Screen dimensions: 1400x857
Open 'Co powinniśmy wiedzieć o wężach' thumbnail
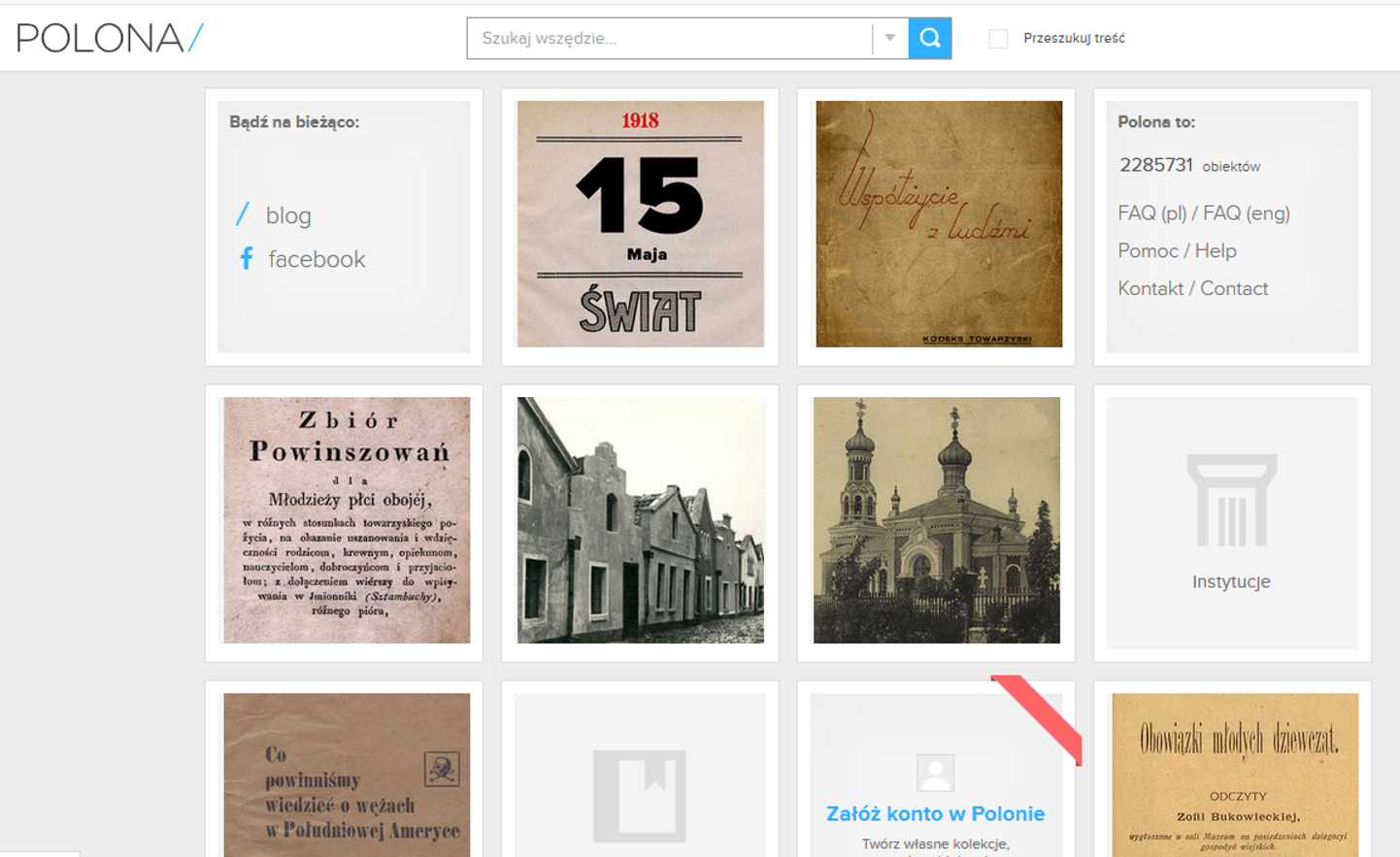coord(347,775)
